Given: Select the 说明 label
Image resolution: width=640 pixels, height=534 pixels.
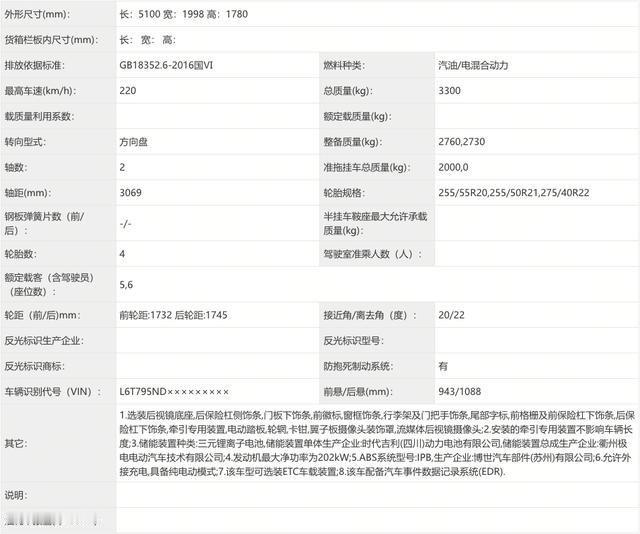Looking at the screenshot, I should coord(16,495).
